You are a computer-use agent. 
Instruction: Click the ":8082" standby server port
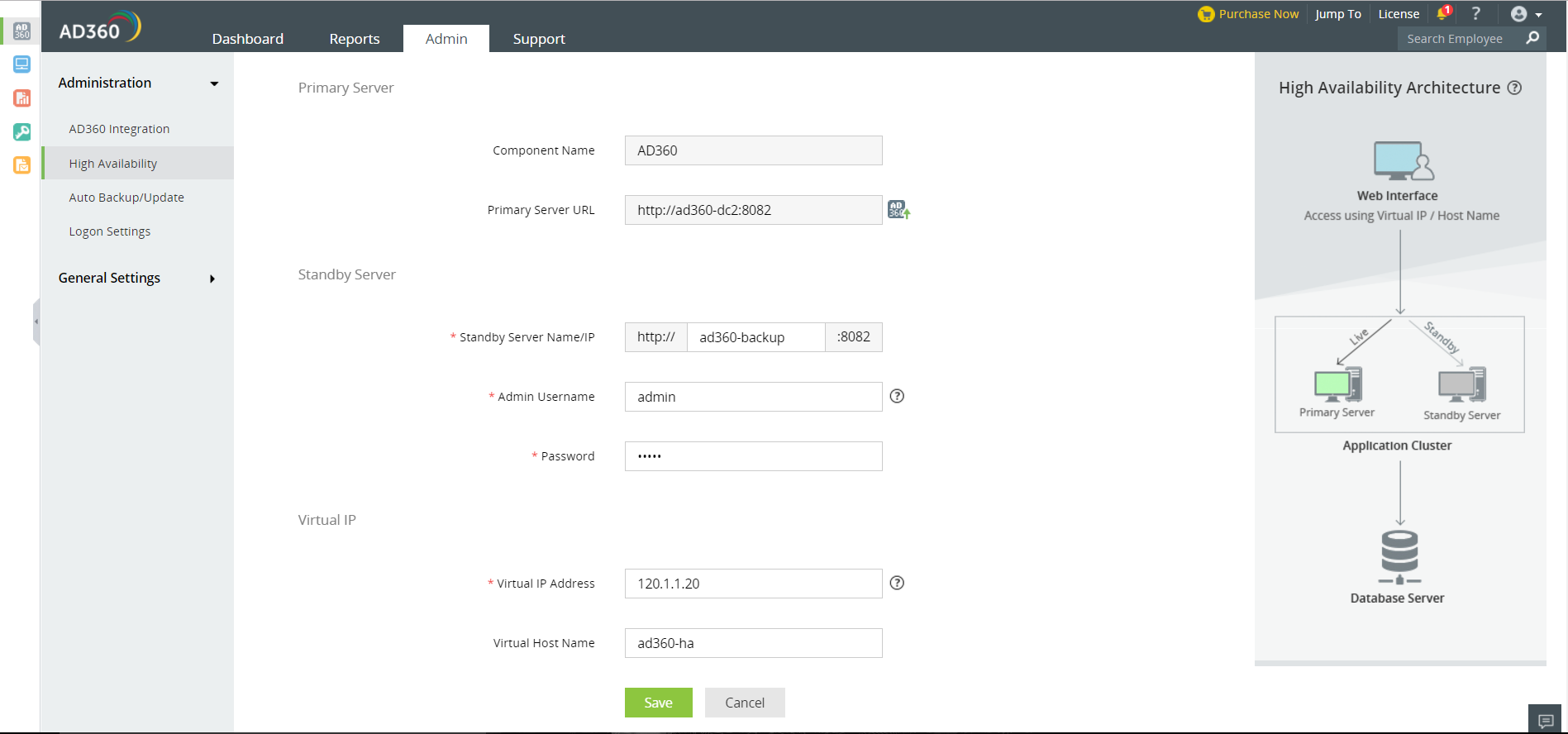pyautogui.click(x=854, y=337)
